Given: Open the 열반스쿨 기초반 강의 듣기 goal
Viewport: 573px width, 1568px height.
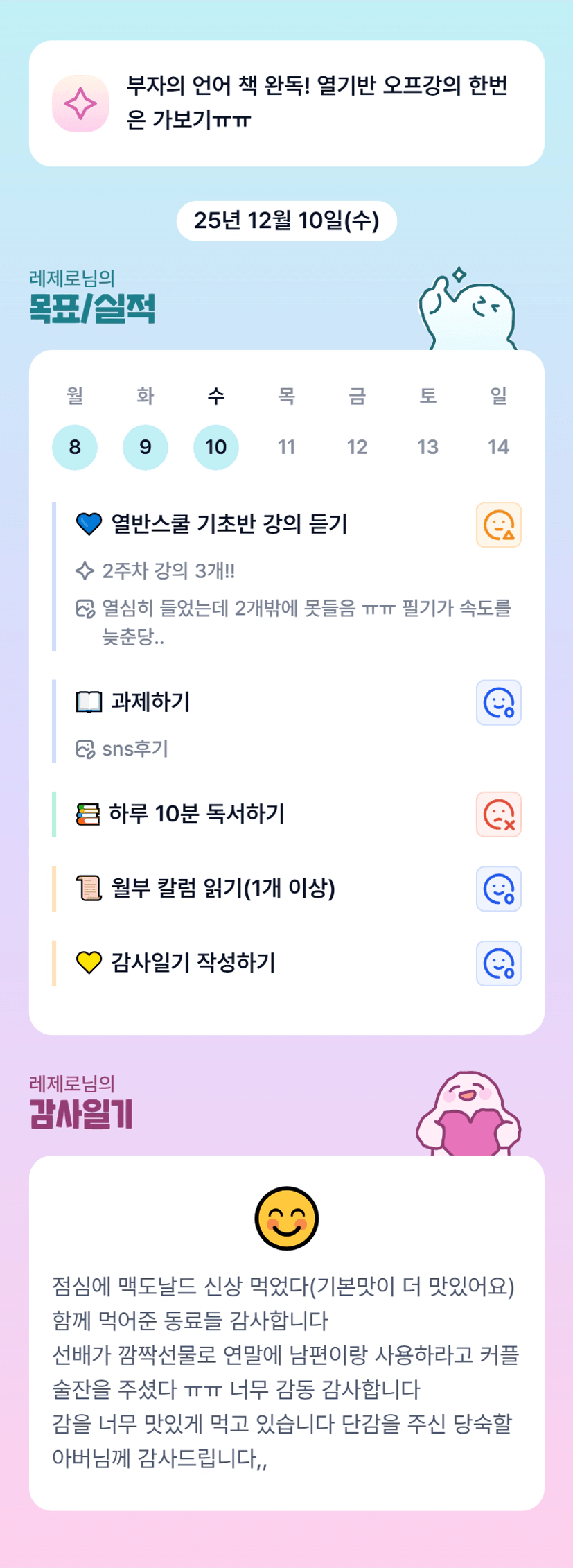Looking at the screenshot, I should click(x=229, y=524).
